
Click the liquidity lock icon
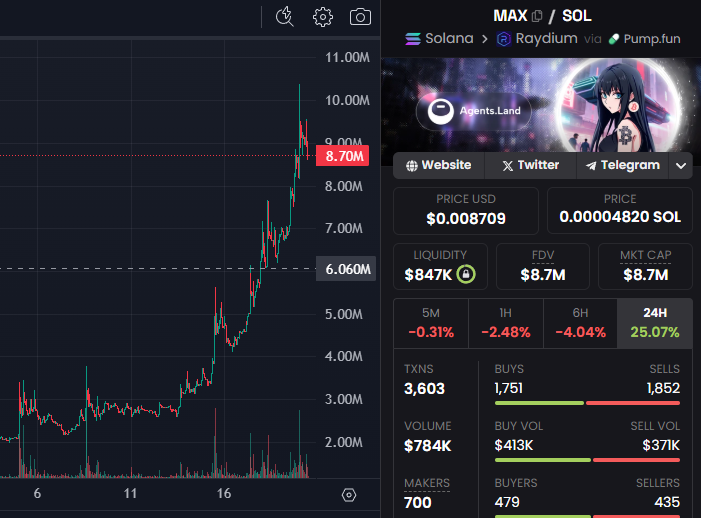465,274
